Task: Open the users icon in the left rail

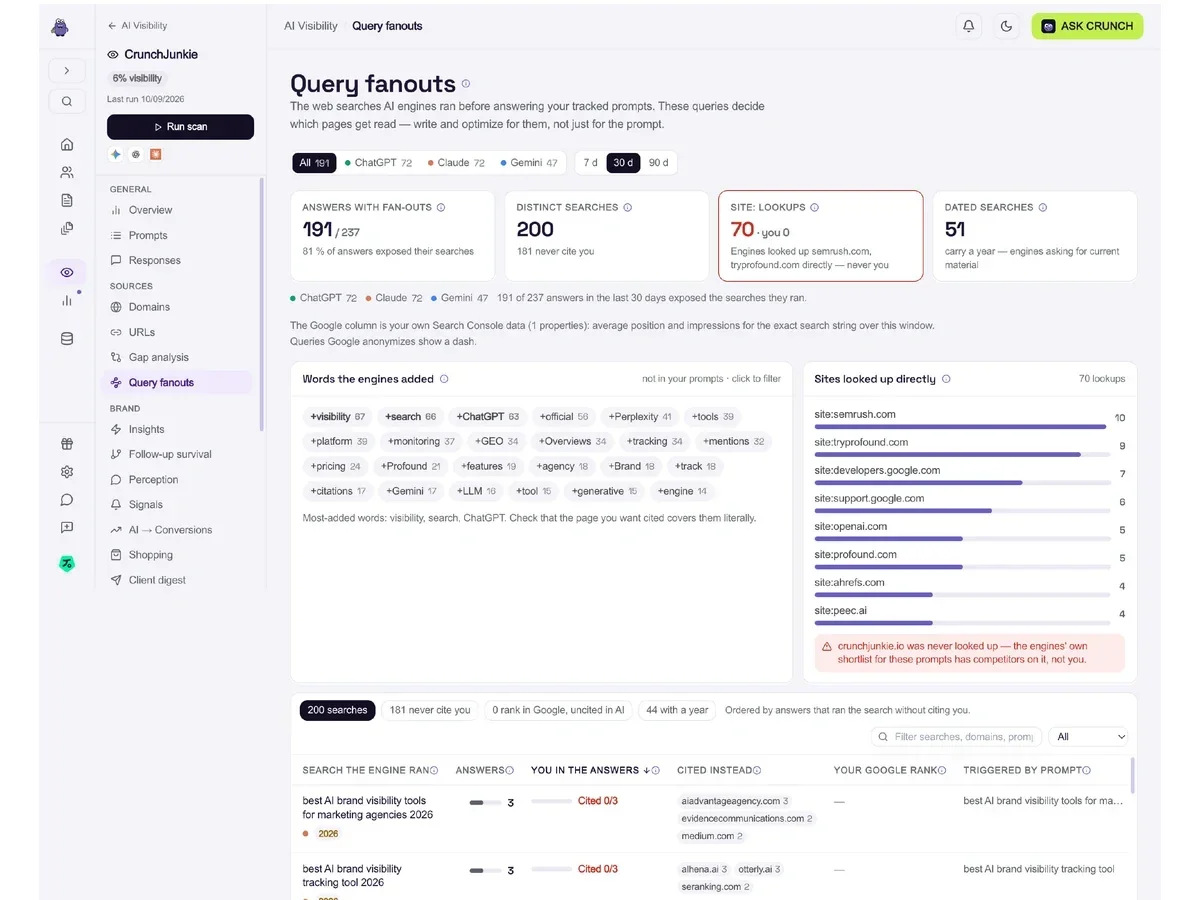Action: click(x=67, y=172)
